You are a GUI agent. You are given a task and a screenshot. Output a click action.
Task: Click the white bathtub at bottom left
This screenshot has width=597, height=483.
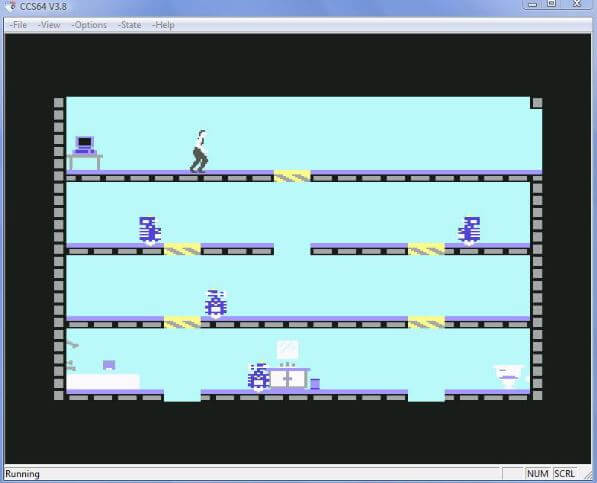tap(103, 381)
